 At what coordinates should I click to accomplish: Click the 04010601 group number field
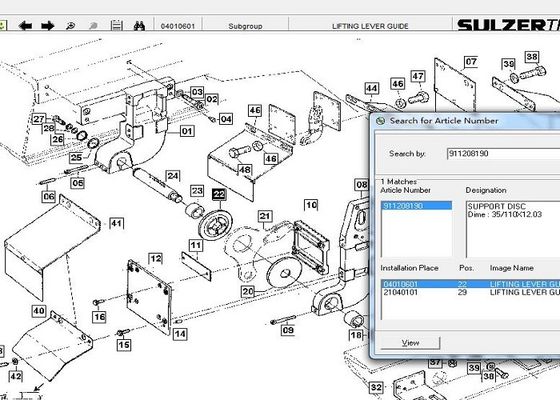click(x=178, y=26)
